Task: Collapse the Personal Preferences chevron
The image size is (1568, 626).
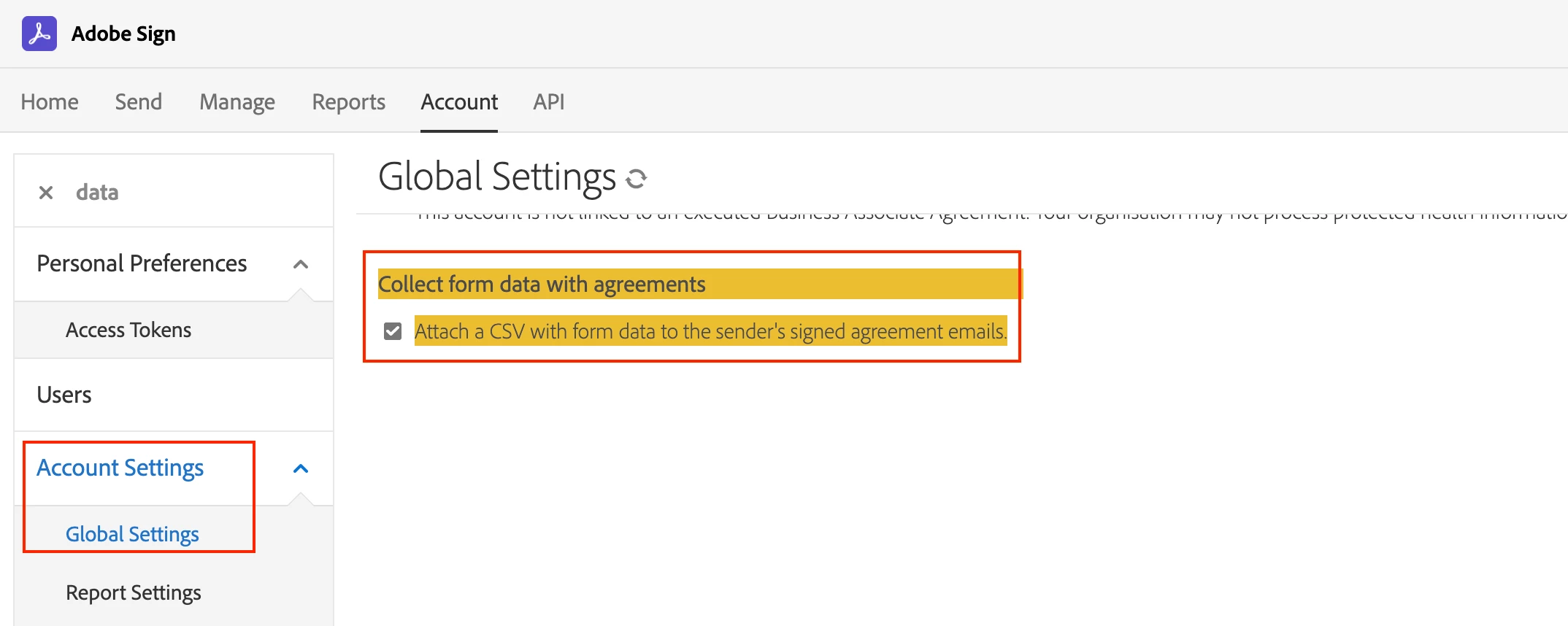Action: click(301, 264)
